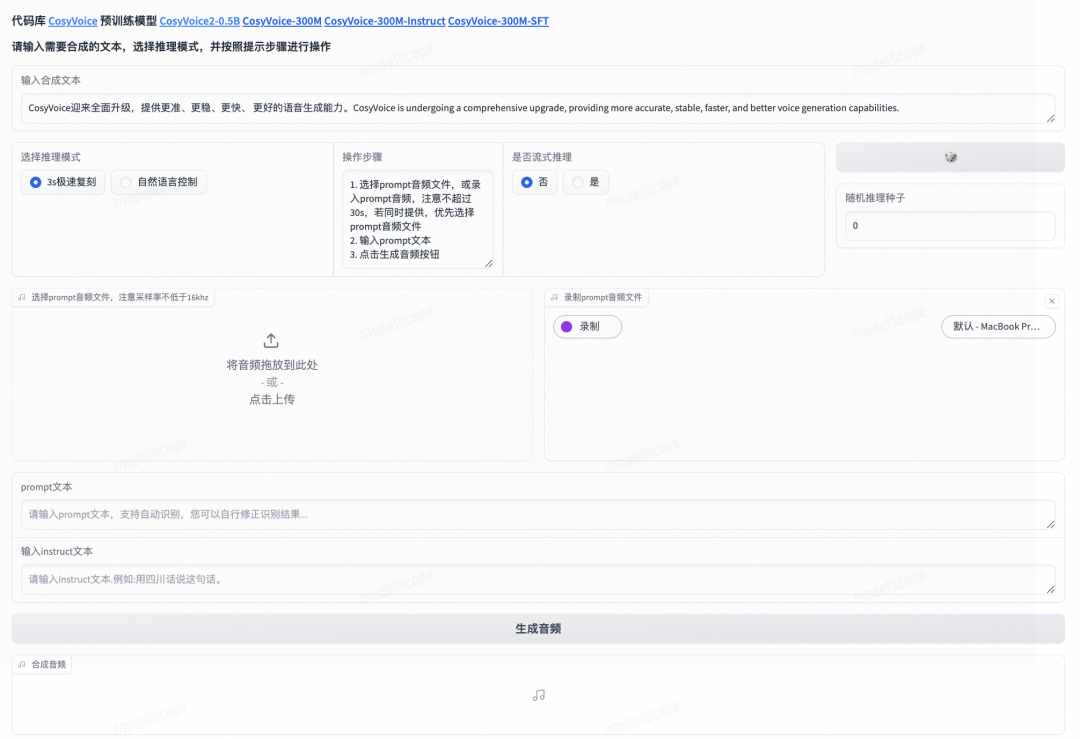
Task: Click the prompt文本 text input
Action: tap(539, 514)
